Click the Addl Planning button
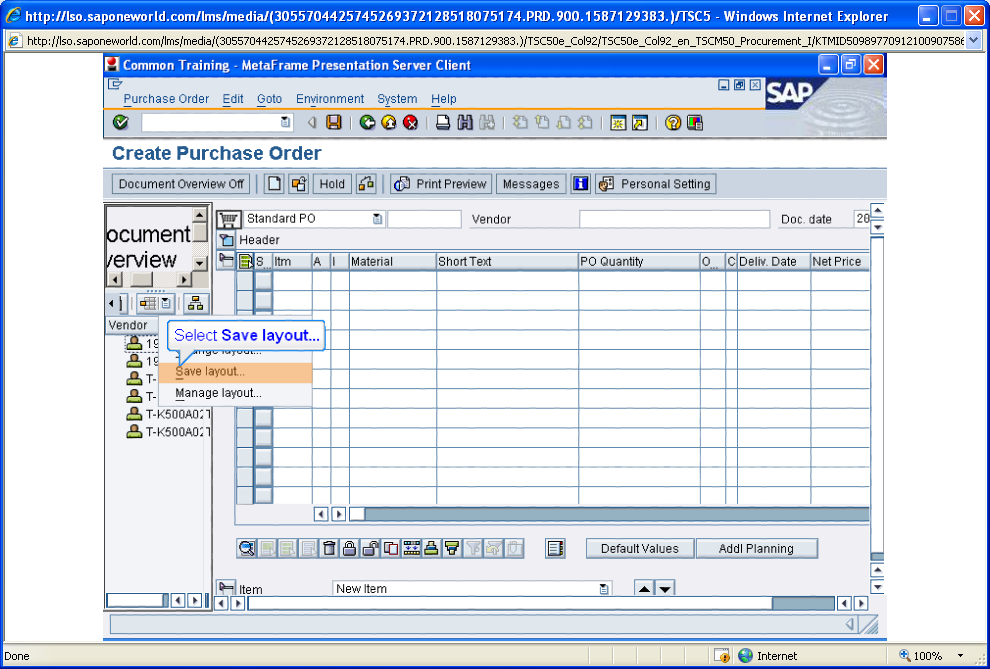Viewport: 990px width, 669px height. pos(756,548)
